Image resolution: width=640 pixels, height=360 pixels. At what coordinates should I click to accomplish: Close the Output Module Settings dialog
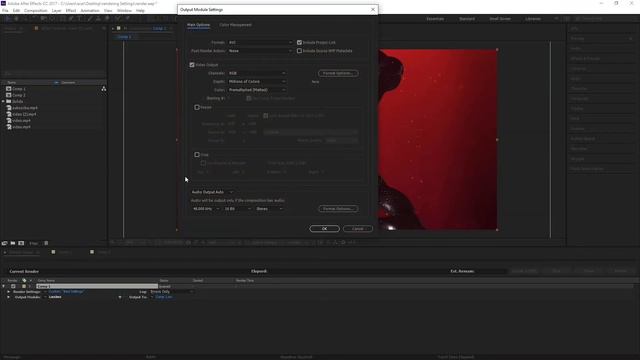[373, 9]
